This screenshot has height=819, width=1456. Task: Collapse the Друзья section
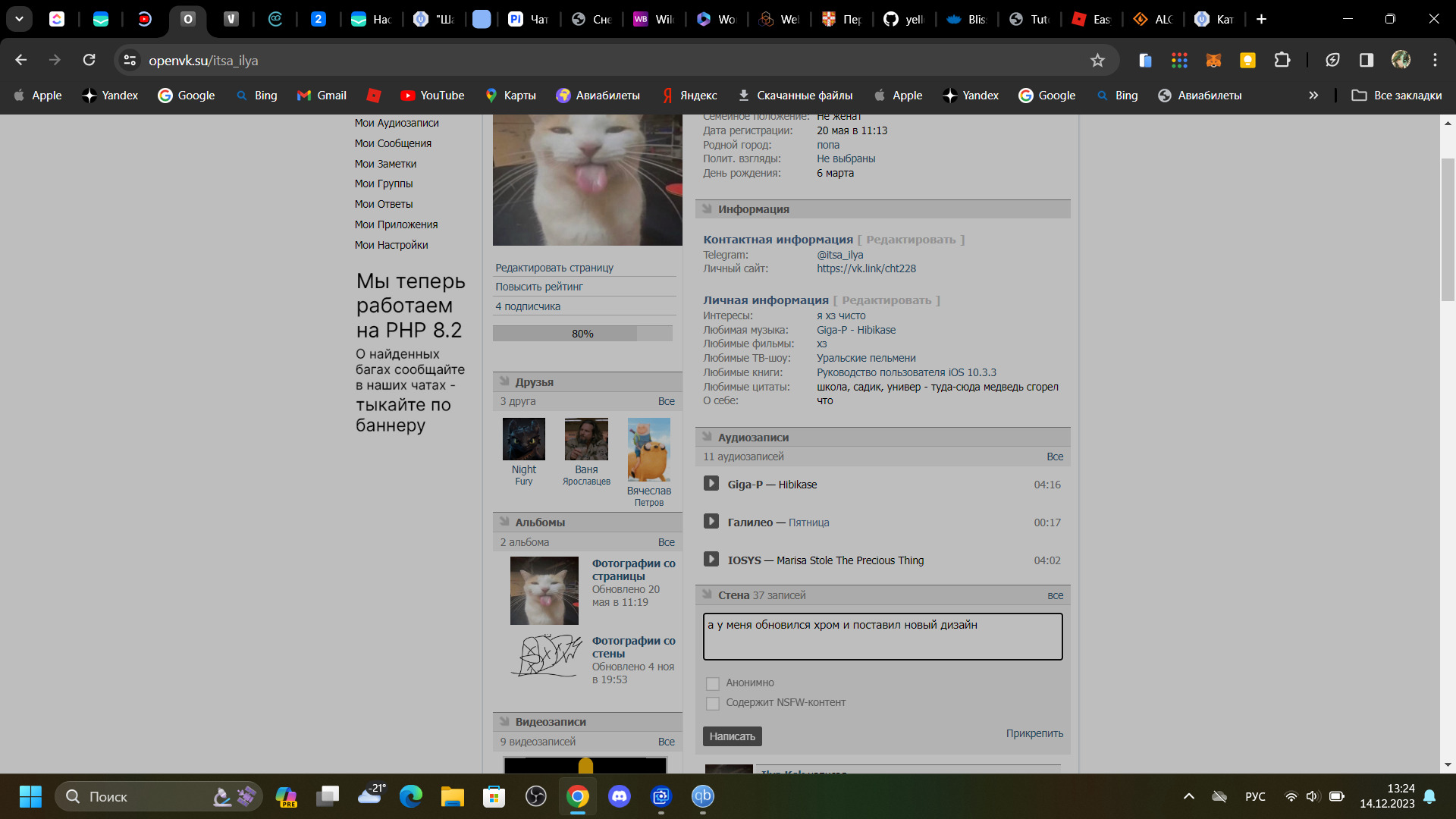[505, 381]
